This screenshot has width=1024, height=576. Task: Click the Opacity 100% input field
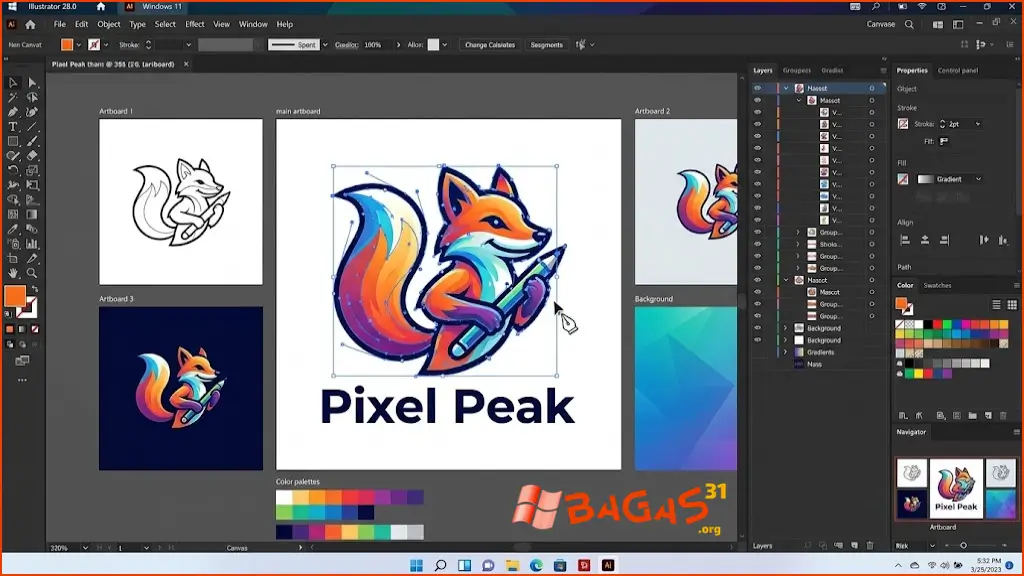click(x=376, y=45)
